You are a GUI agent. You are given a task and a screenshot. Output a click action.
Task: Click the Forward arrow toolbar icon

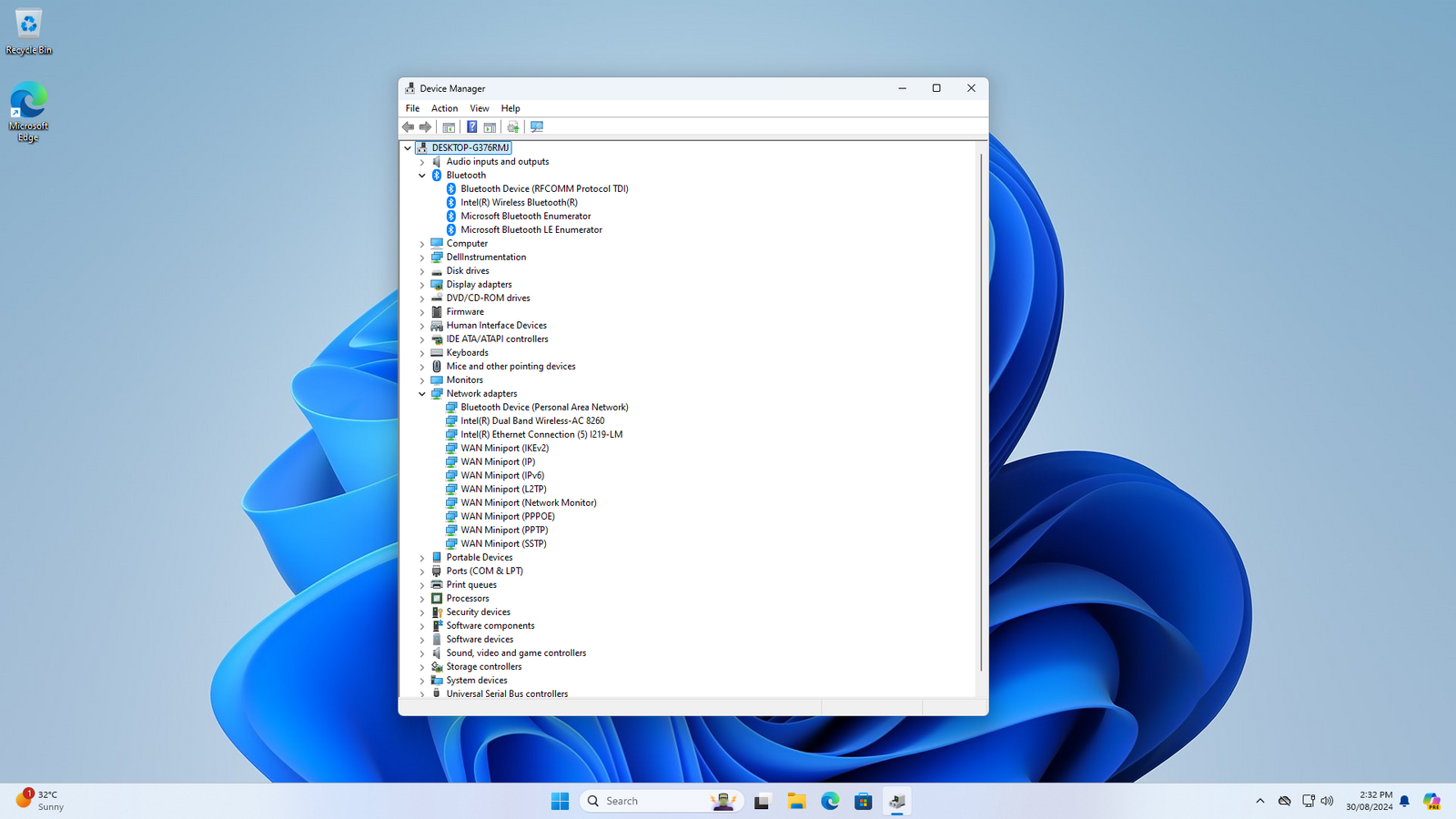tap(425, 127)
